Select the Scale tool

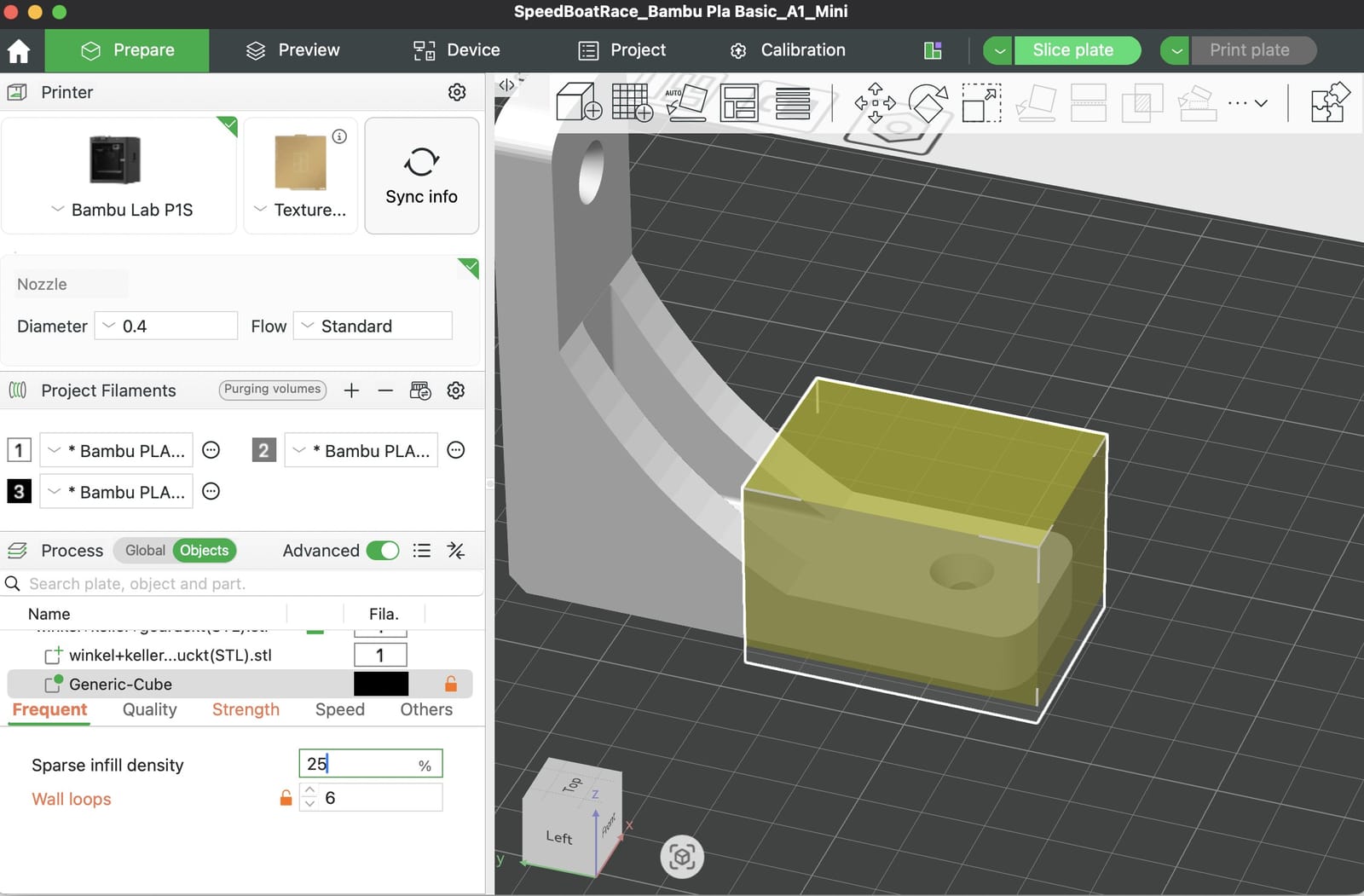tap(981, 102)
